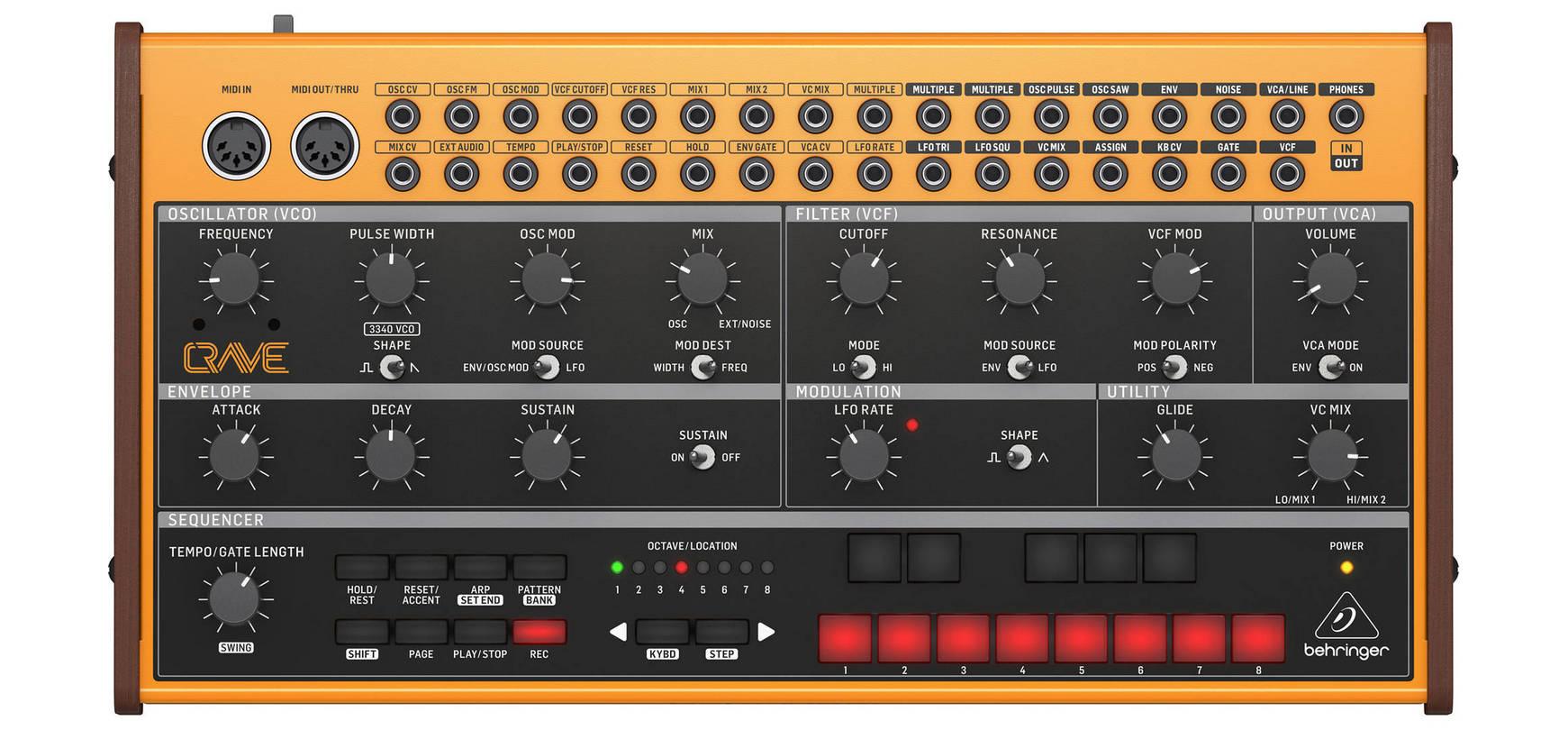This screenshot has width=1568, height=730.
Task: Click the RESONANCE knob
Action: point(1020,278)
